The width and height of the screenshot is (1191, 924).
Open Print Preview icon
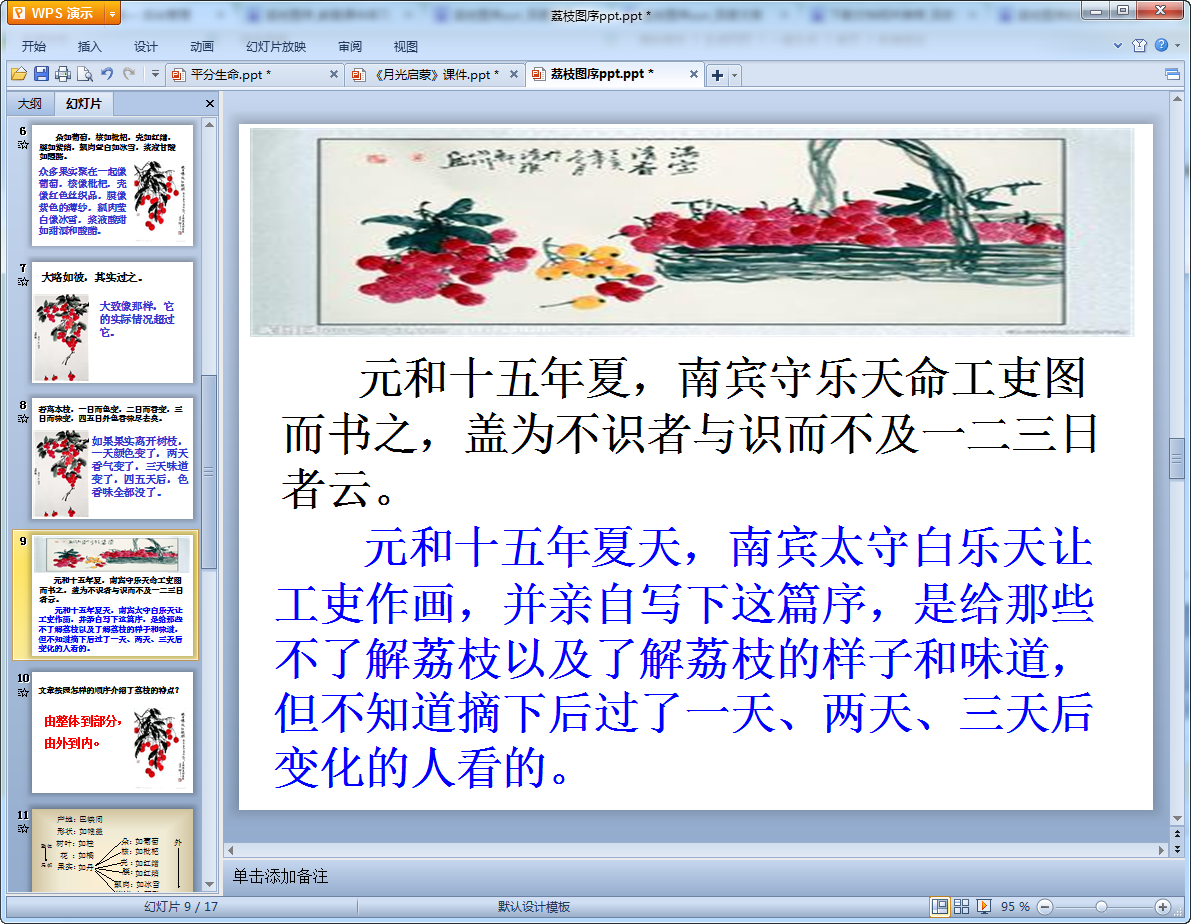tap(85, 74)
